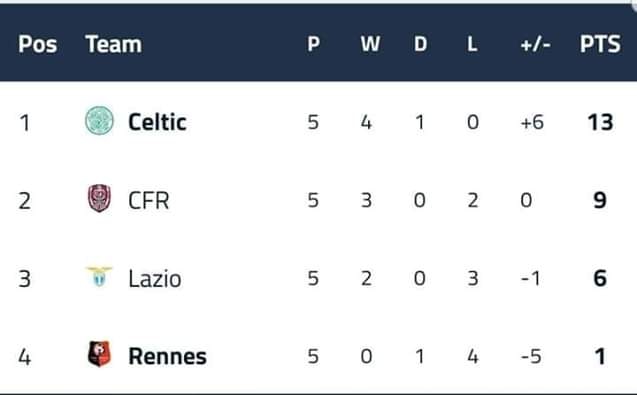Image resolution: width=637 pixels, height=395 pixels.
Task: Select Celtic's 13 points value
Action: pos(600,122)
